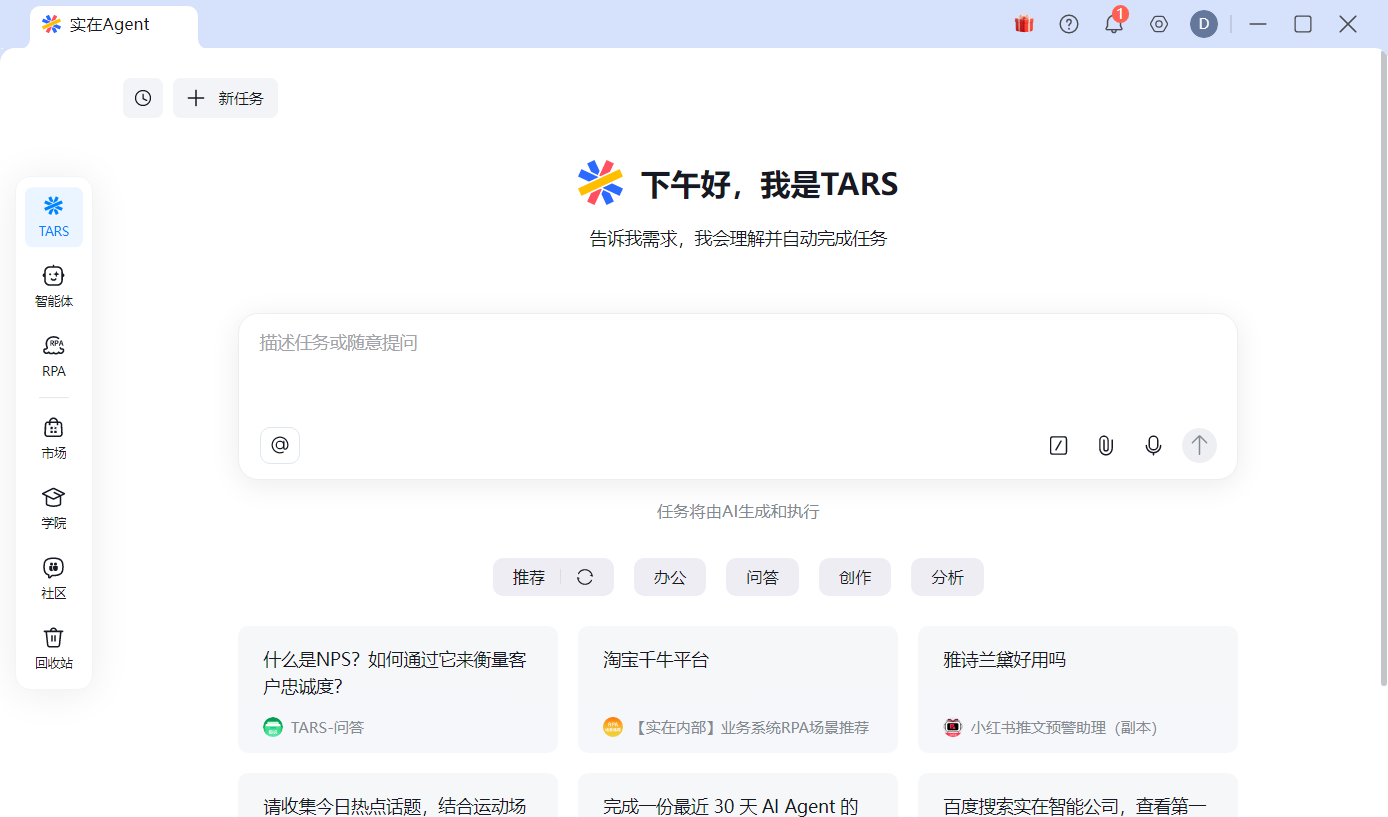Refresh recommendations with circular arrows icon
Image resolution: width=1388 pixels, height=817 pixels.
(586, 577)
